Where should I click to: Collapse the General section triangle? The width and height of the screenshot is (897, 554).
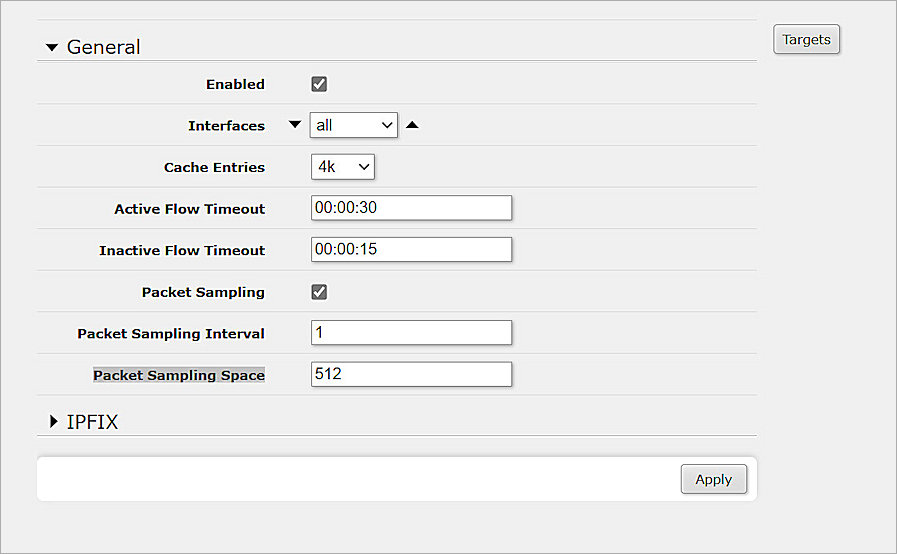point(52,47)
